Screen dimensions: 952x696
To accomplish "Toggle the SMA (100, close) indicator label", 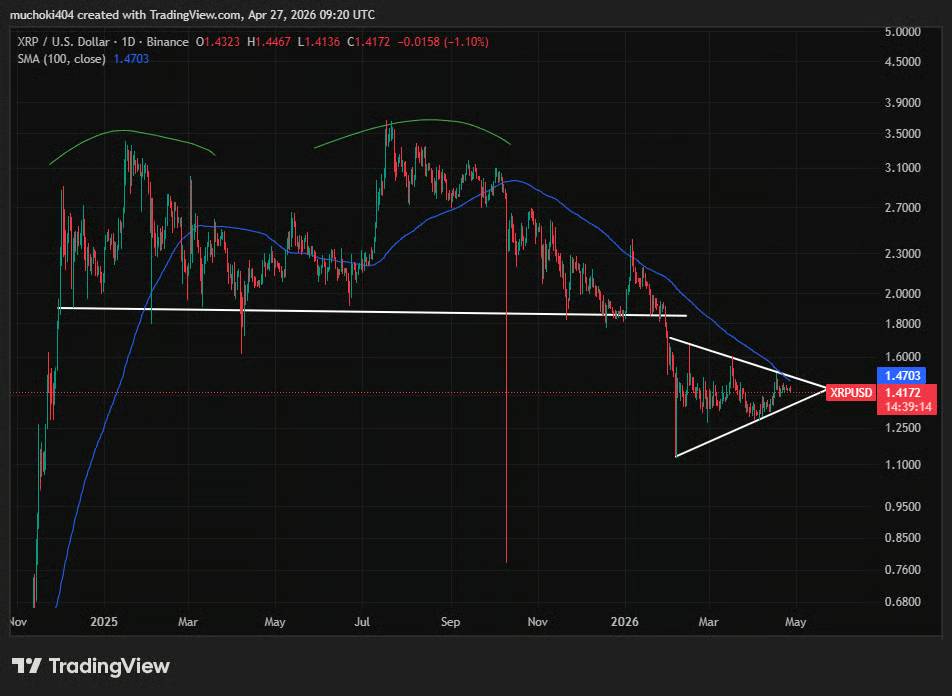I will point(60,58).
